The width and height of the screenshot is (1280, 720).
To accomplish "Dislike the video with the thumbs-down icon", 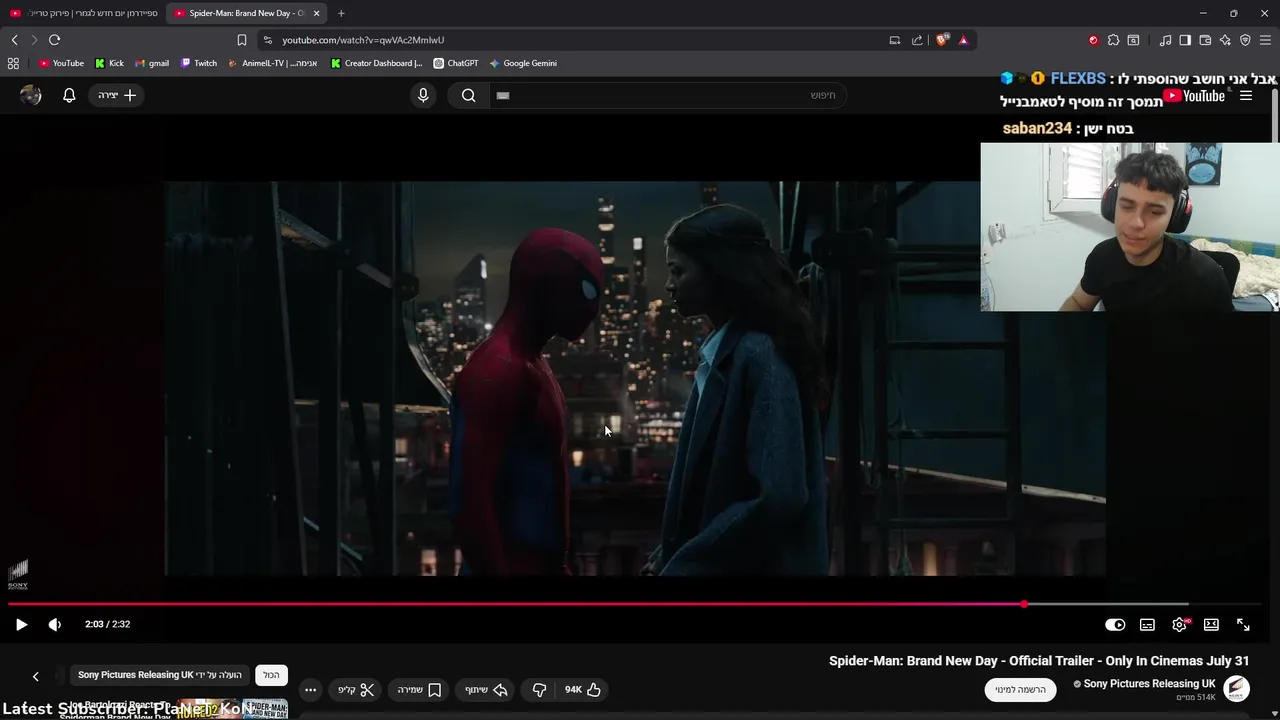I will (539, 689).
